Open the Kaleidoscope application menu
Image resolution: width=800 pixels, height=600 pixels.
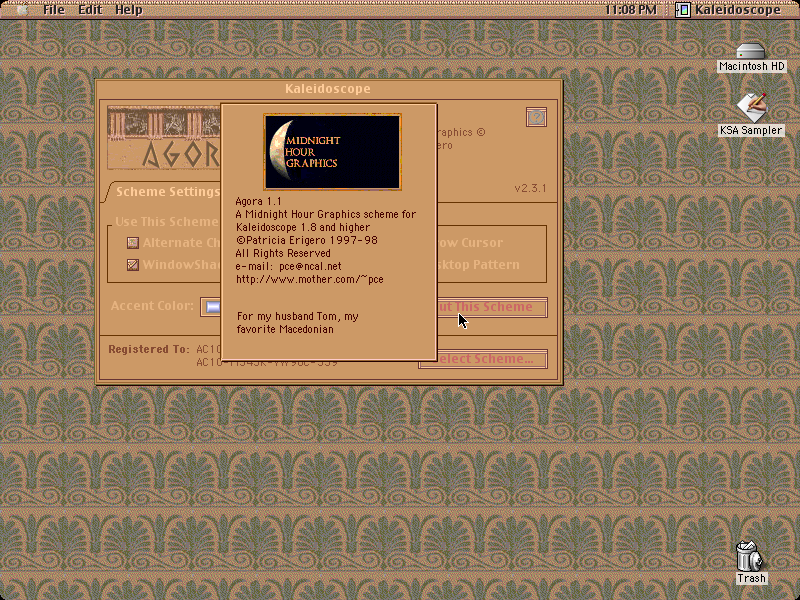tap(729, 10)
